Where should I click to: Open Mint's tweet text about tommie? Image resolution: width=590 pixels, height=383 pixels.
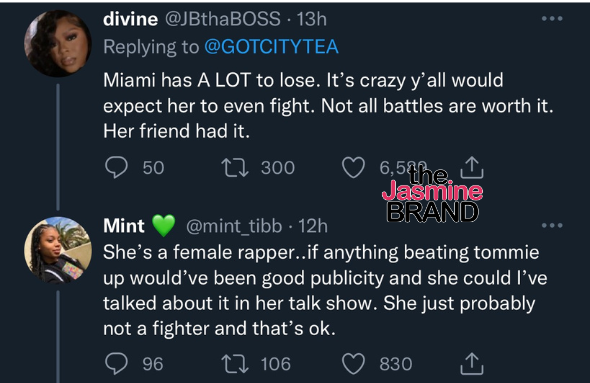pyautogui.click(x=325, y=290)
